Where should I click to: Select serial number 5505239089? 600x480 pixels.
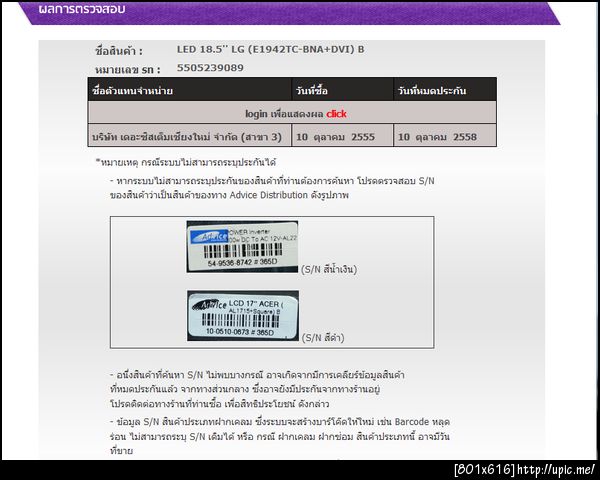[x=210, y=68]
